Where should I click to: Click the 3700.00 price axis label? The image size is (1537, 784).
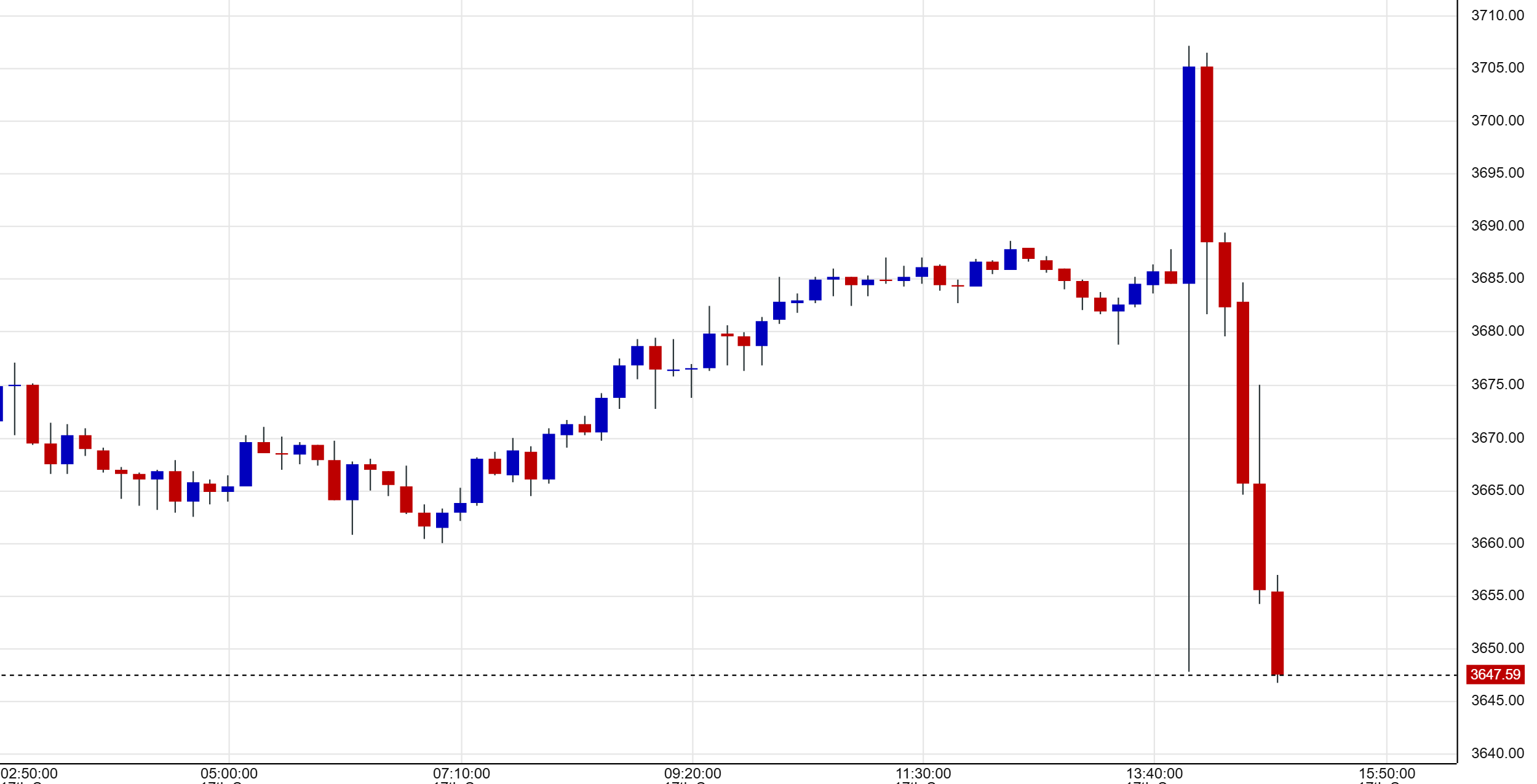(1497, 121)
